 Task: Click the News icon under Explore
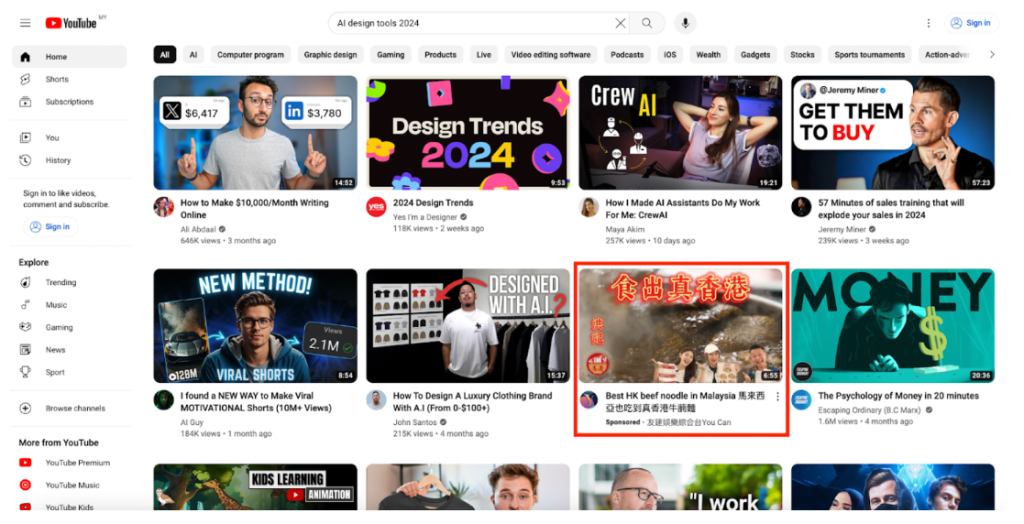pyautogui.click(x=25, y=350)
